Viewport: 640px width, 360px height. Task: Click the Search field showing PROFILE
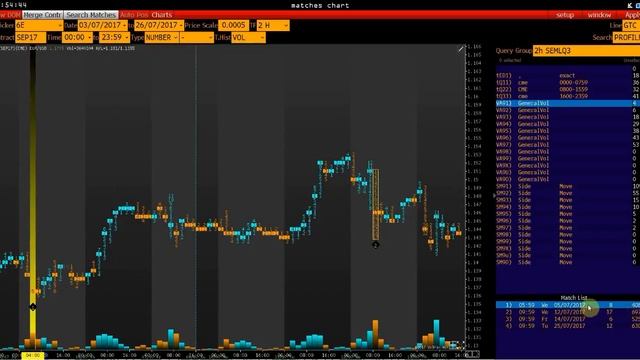[626, 38]
